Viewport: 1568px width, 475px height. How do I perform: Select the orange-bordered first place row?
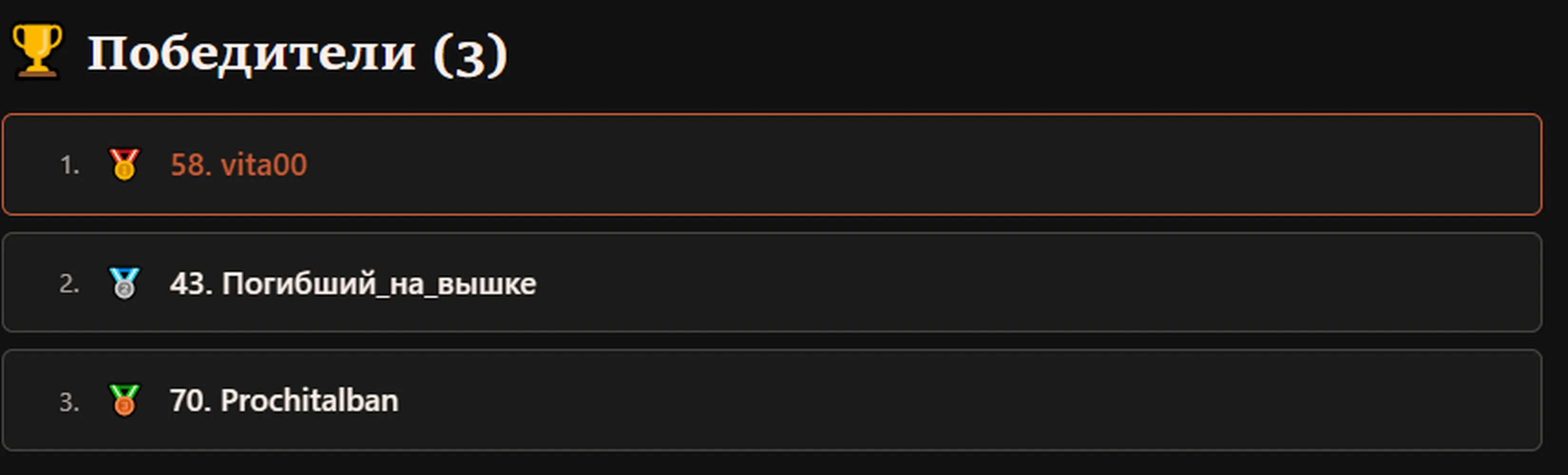(772, 164)
